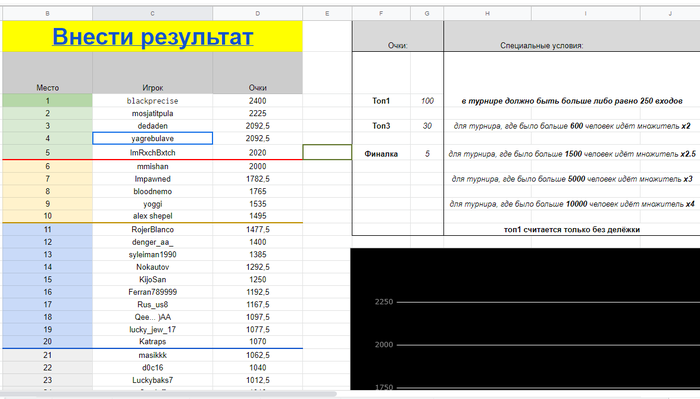Select the 'Топ1' cell

pos(381,101)
